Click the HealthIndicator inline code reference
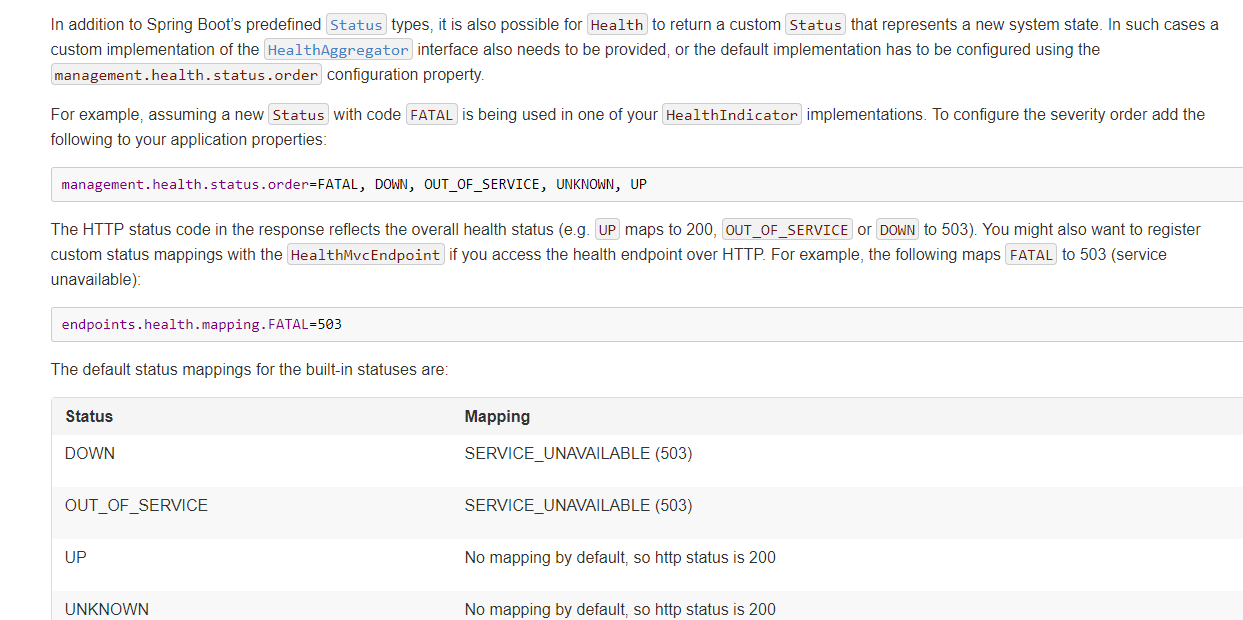The width and height of the screenshot is (1243, 620). click(731, 114)
